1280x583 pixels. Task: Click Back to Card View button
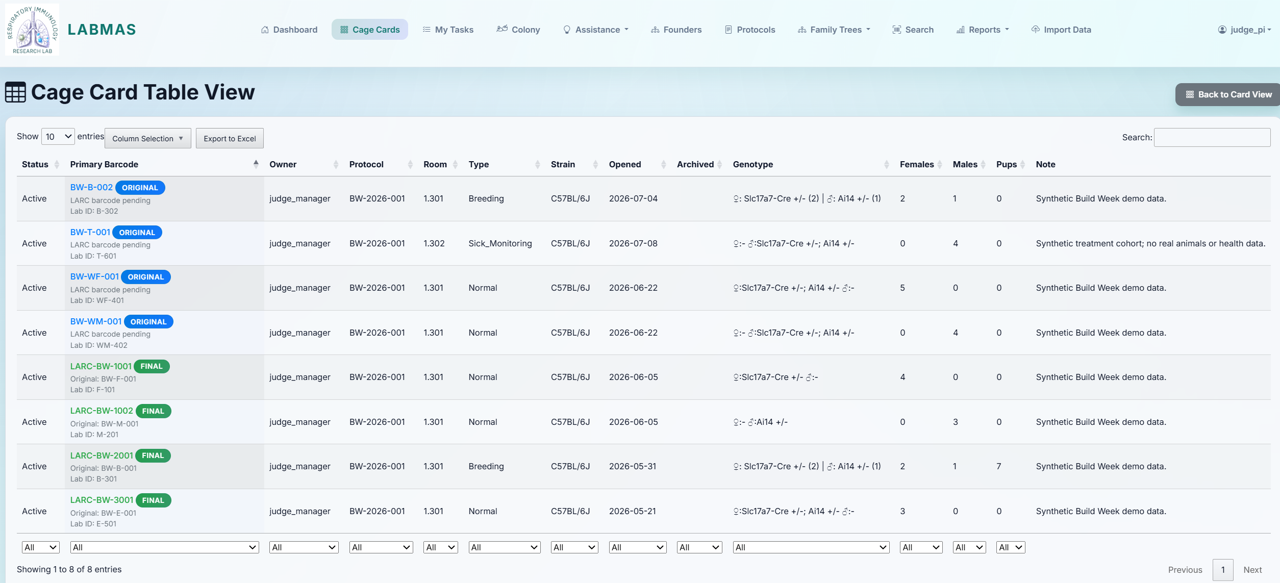pos(1228,94)
